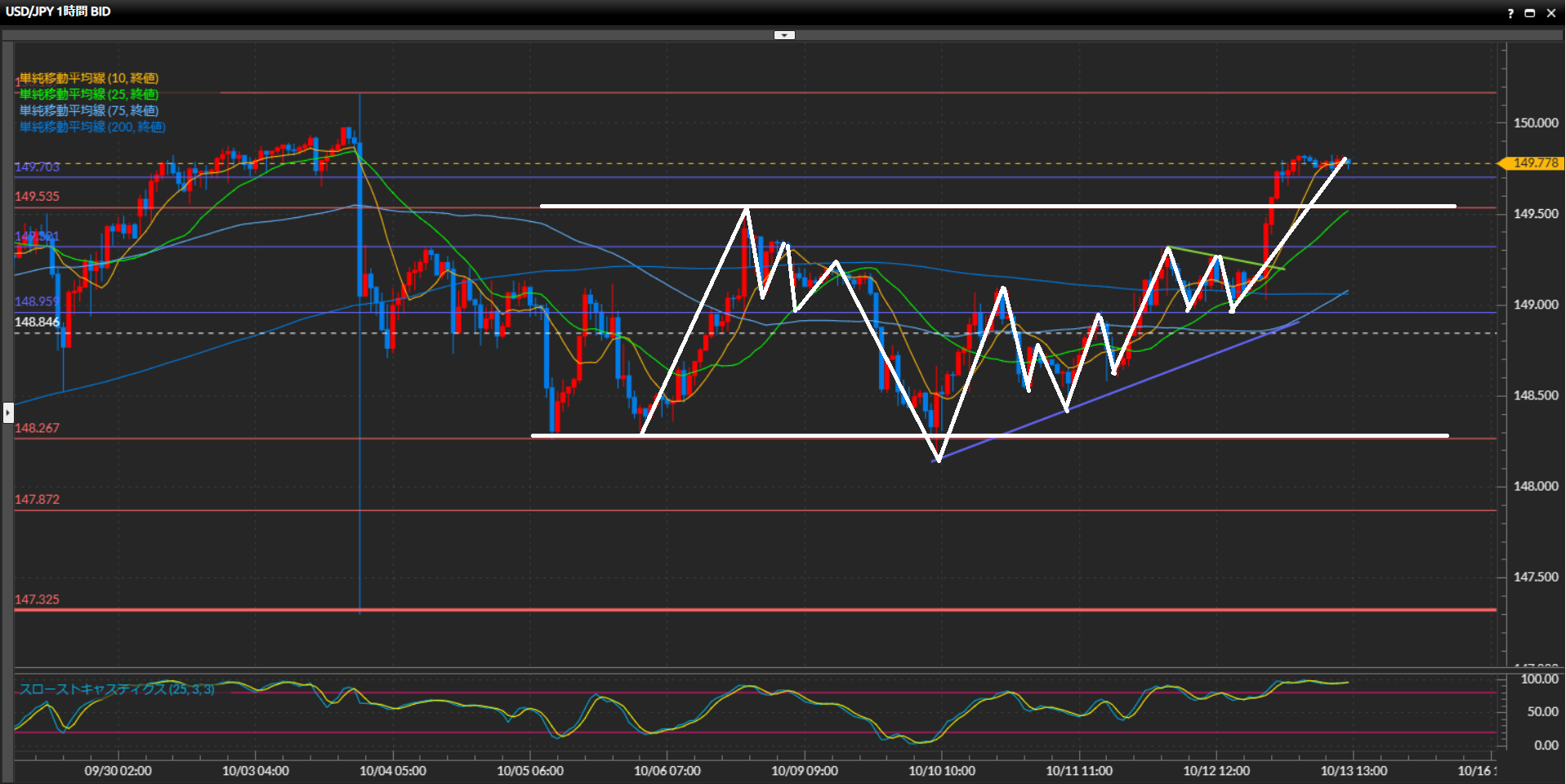The height and width of the screenshot is (784, 1566).
Task: Click the white 148.846 price label
Action: (x=37, y=322)
